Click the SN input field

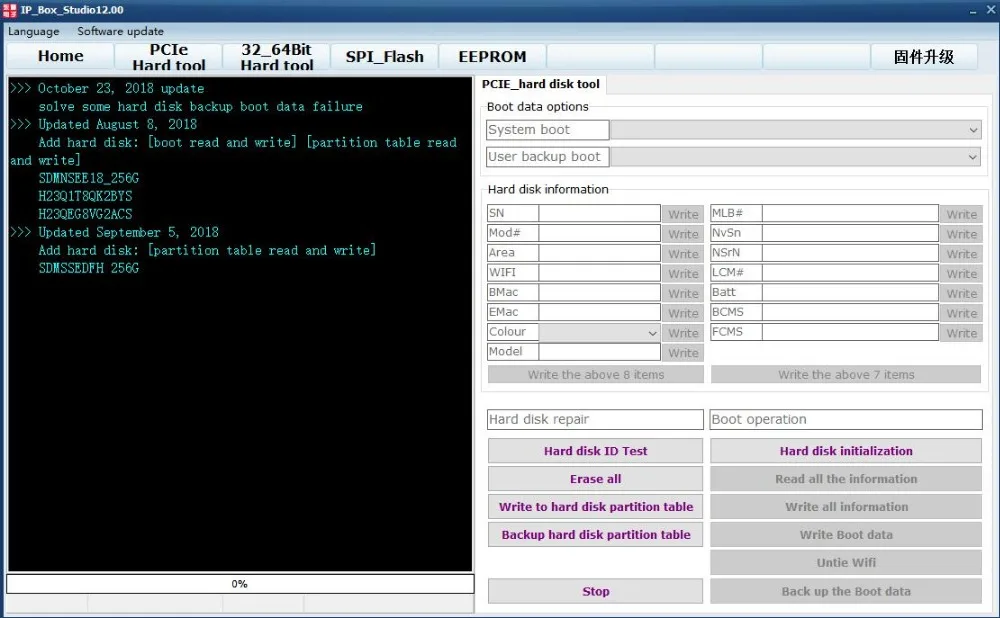[x=599, y=213]
